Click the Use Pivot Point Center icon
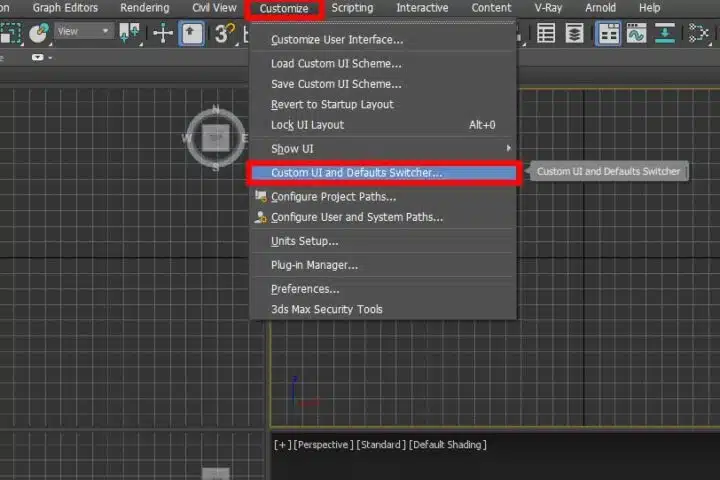Viewport: 720px width, 480px height. tap(129, 34)
